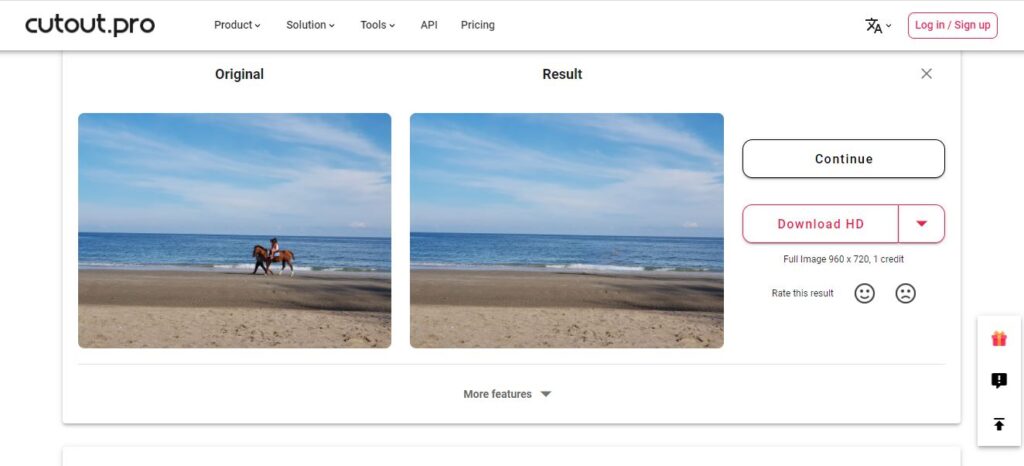Rate result with the sad face
Screen dimensions: 1024x466
coord(905,293)
